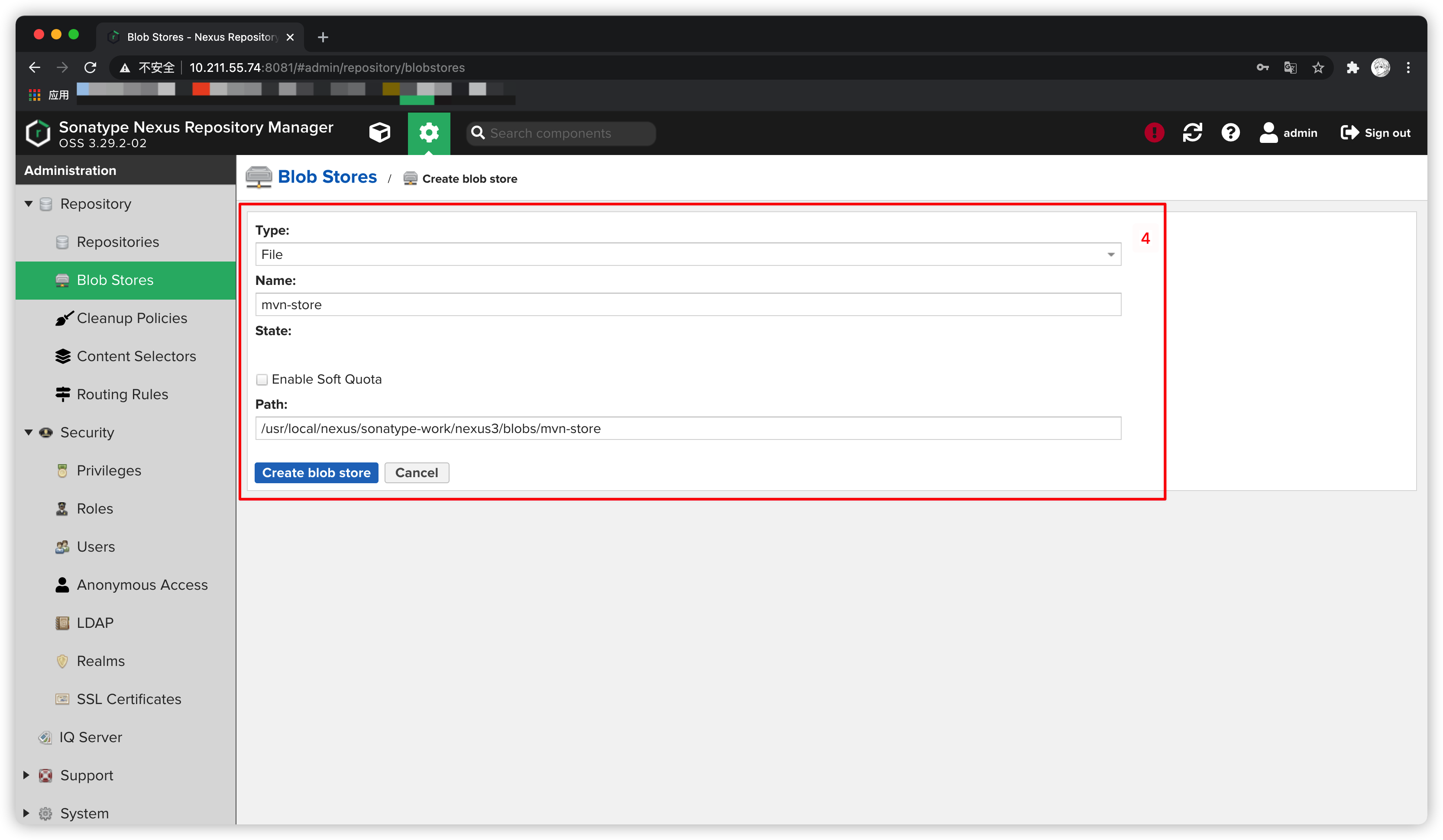Enable Soft Quota checkbox
The image size is (1443, 840).
[262, 380]
